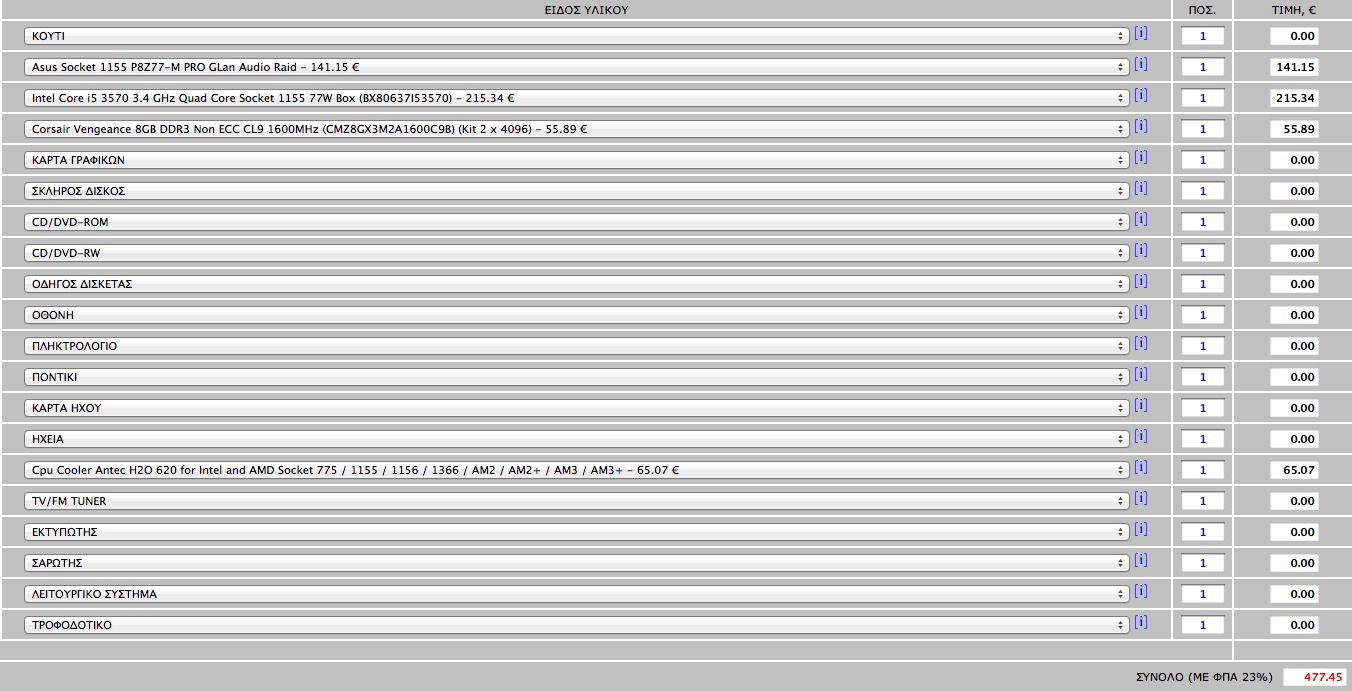Click the [i] info link for Antec cooler

(x=1141, y=467)
